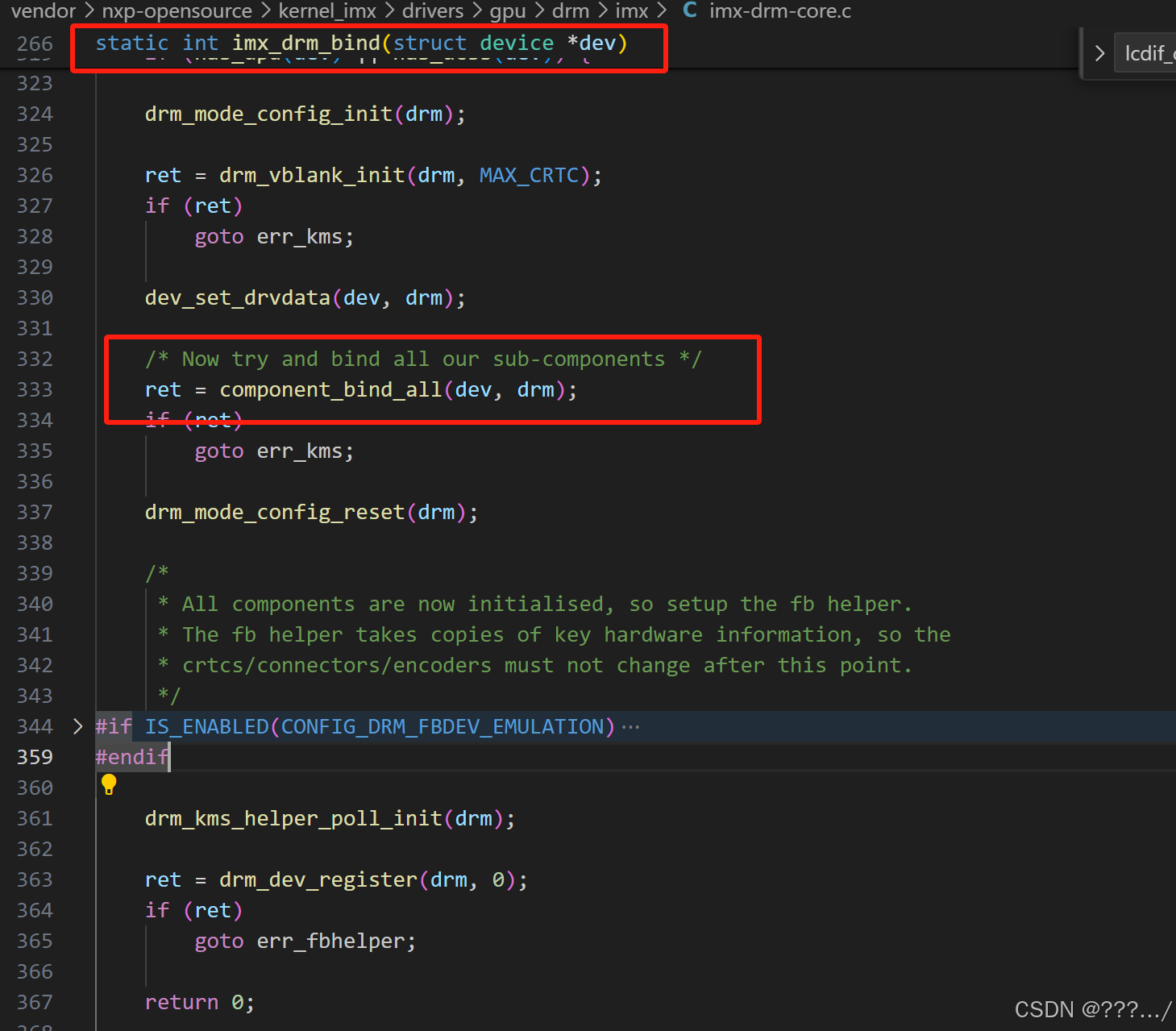Click the lightbulb quick fix icon
The width and height of the screenshot is (1176, 1031).
coord(109,784)
